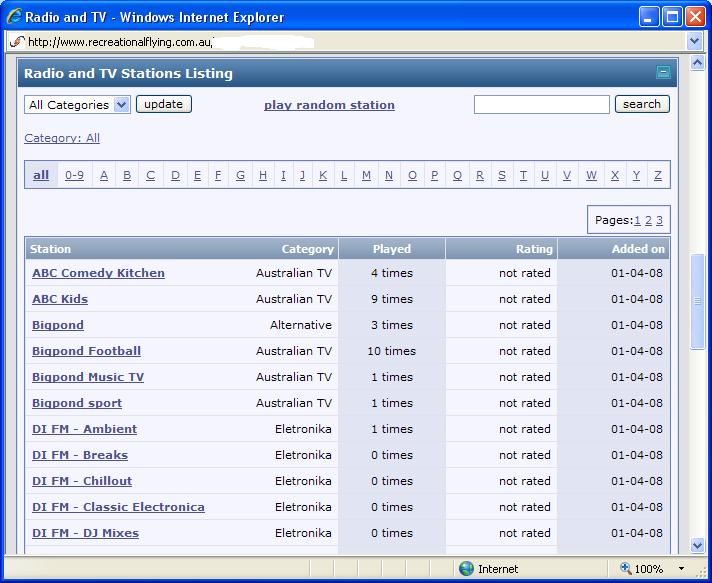Viewport: 712px width, 583px height.
Task: Open the All Categories dropdown
Action: pyautogui.click(x=77, y=105)
